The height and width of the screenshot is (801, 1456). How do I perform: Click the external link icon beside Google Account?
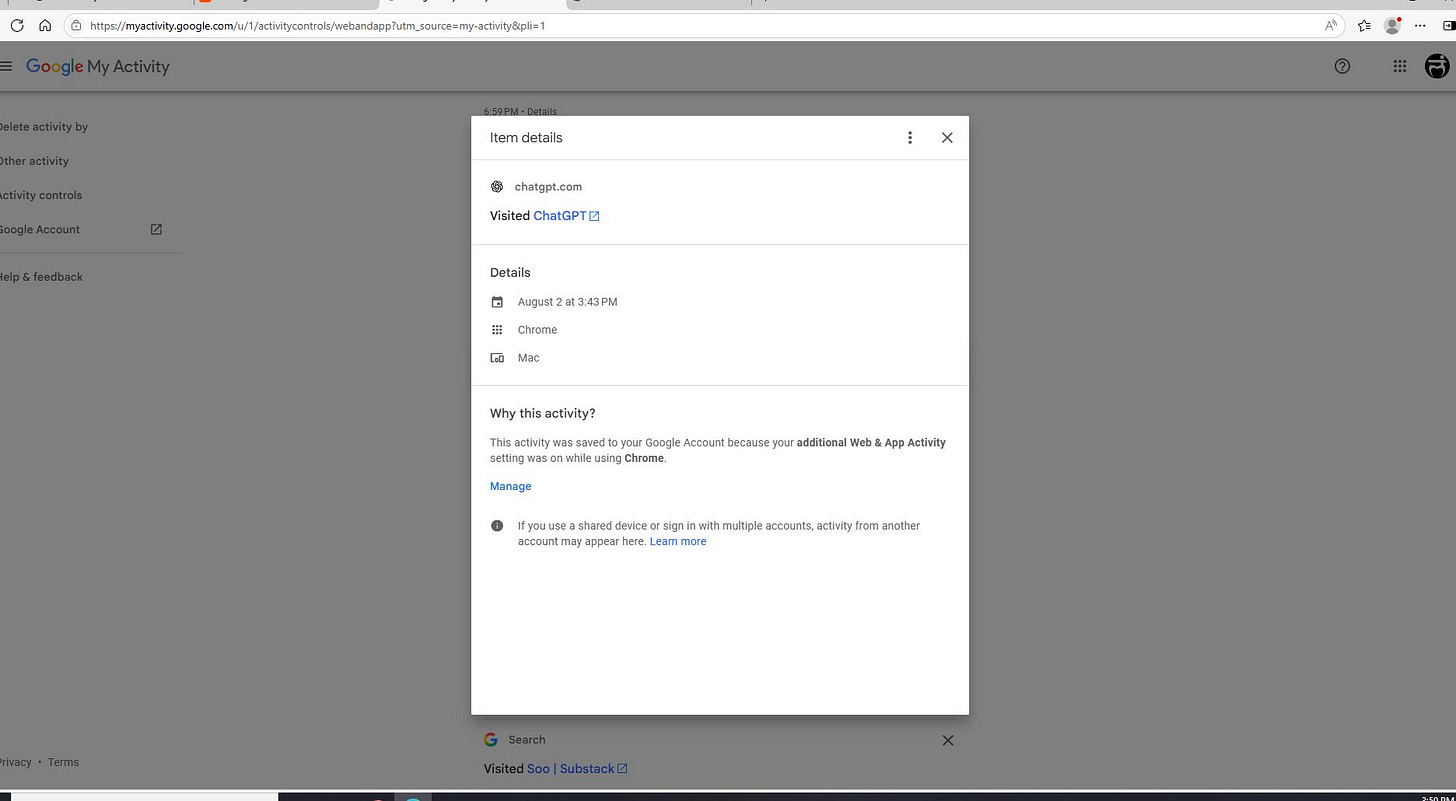[x=156, y=229]
